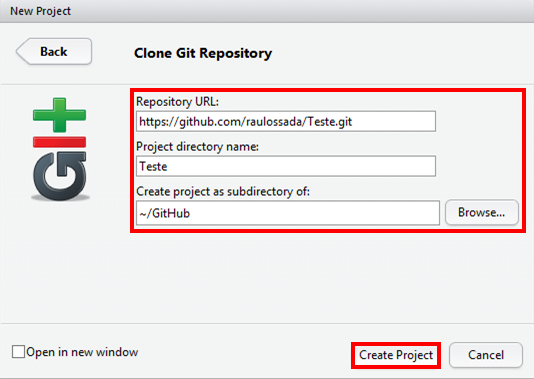Click the pointed arrow tip of Back
This screenshot has width=534, height=379.
(22, 51)
